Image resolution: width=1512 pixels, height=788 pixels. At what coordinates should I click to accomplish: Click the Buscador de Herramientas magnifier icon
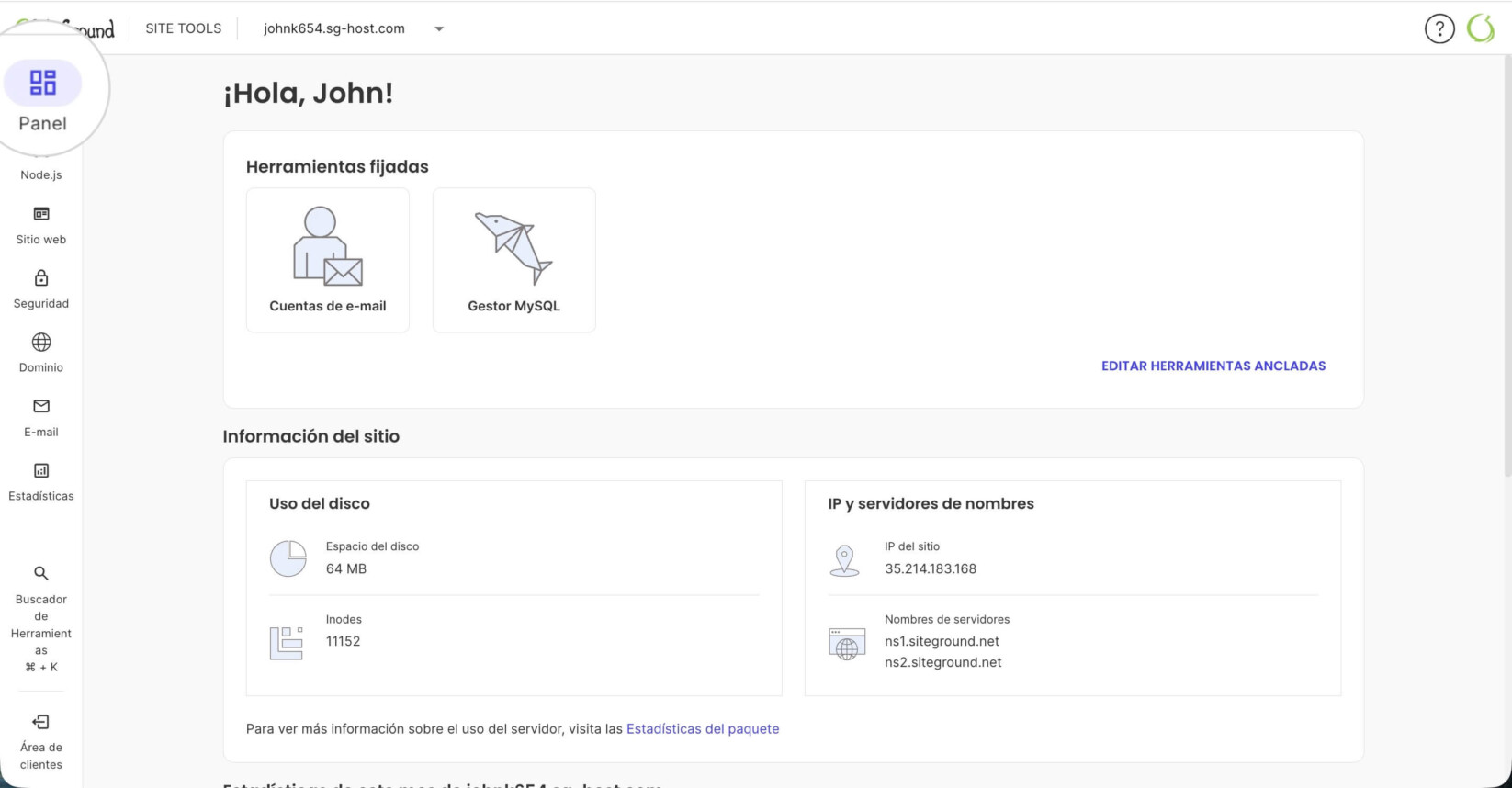click(41, 573)
